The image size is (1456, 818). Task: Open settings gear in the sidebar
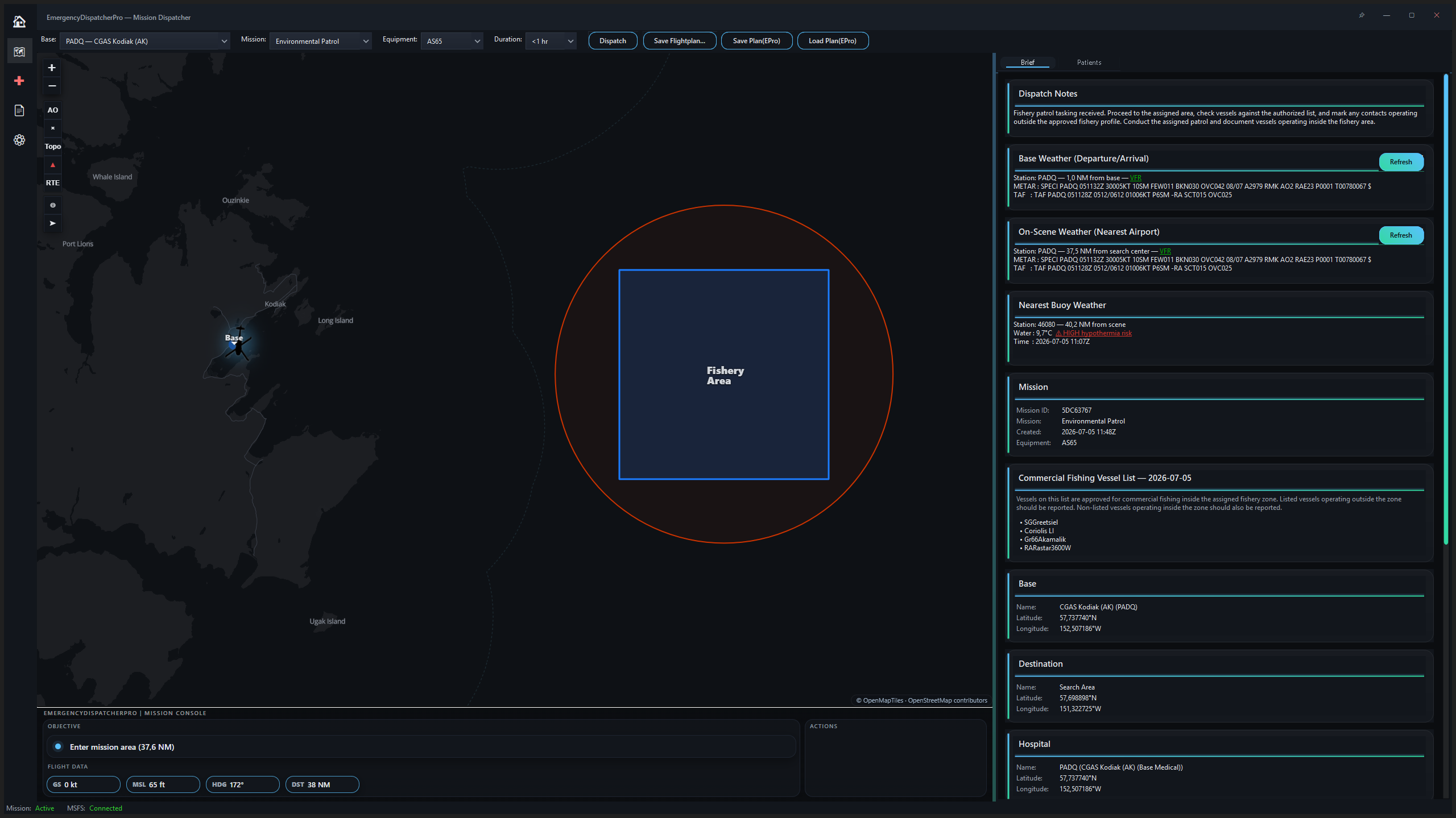[19, 140]
